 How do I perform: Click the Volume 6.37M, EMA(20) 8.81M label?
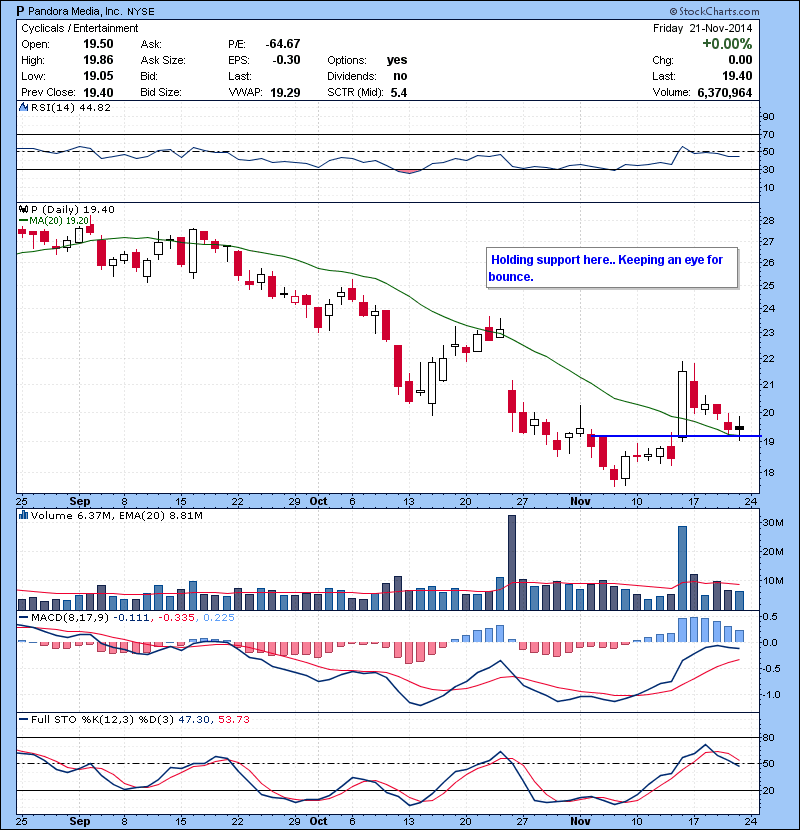[116, 515]
